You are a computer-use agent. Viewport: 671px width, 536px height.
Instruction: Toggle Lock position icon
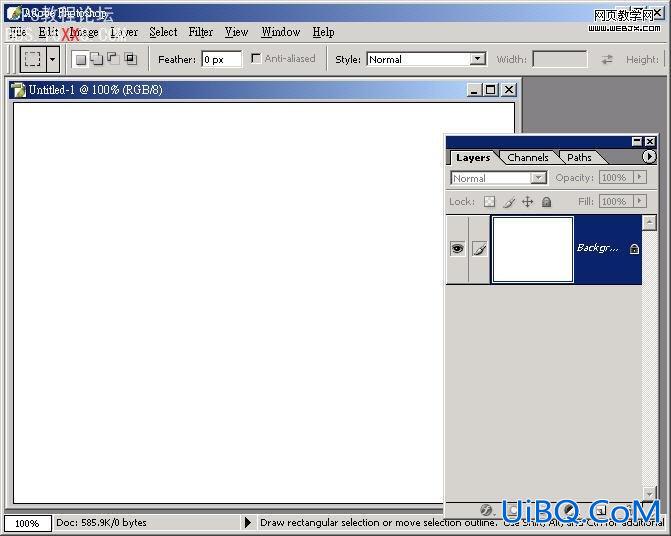pos(527,202)
